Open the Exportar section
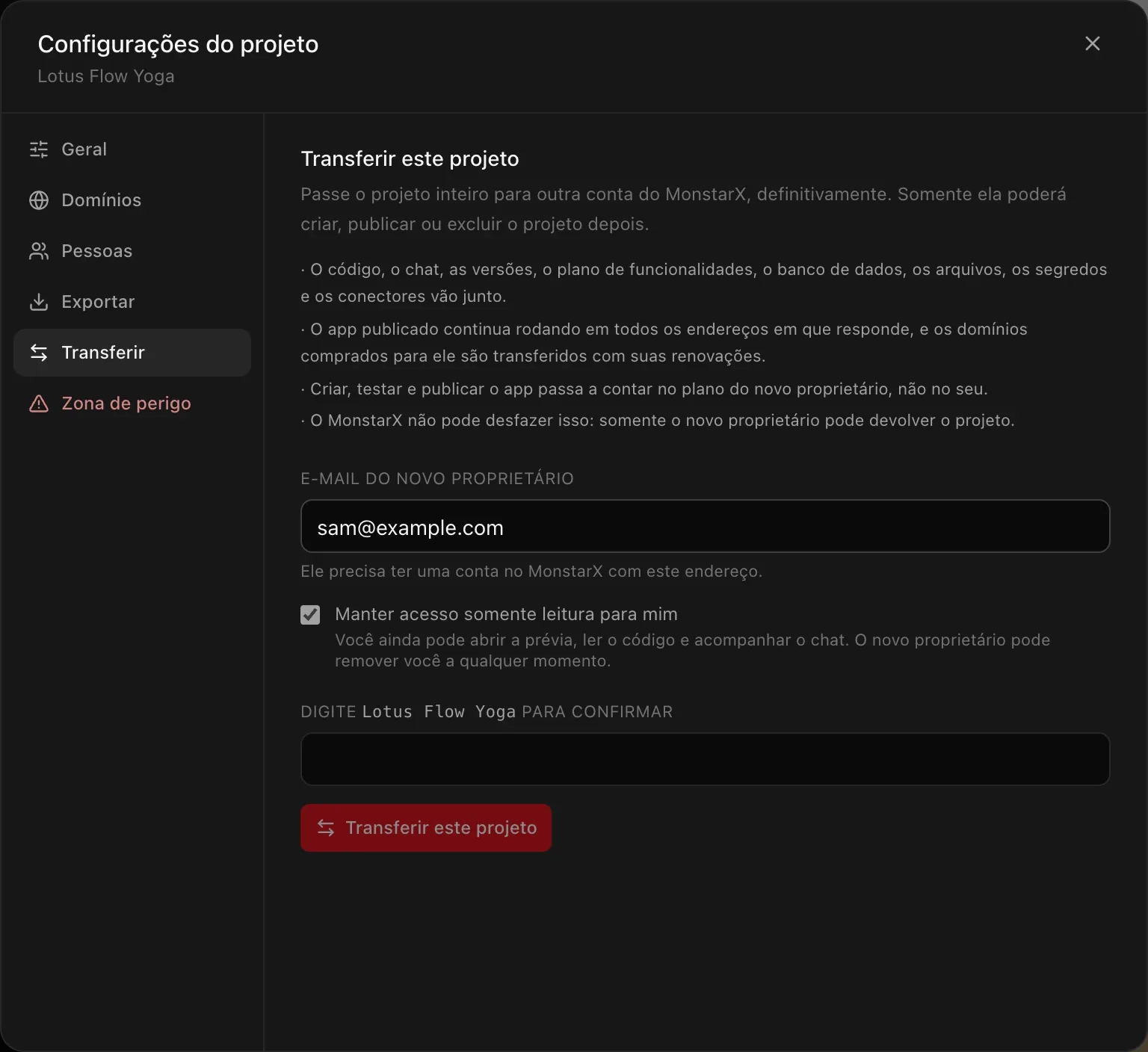 [x=132, y=302]
